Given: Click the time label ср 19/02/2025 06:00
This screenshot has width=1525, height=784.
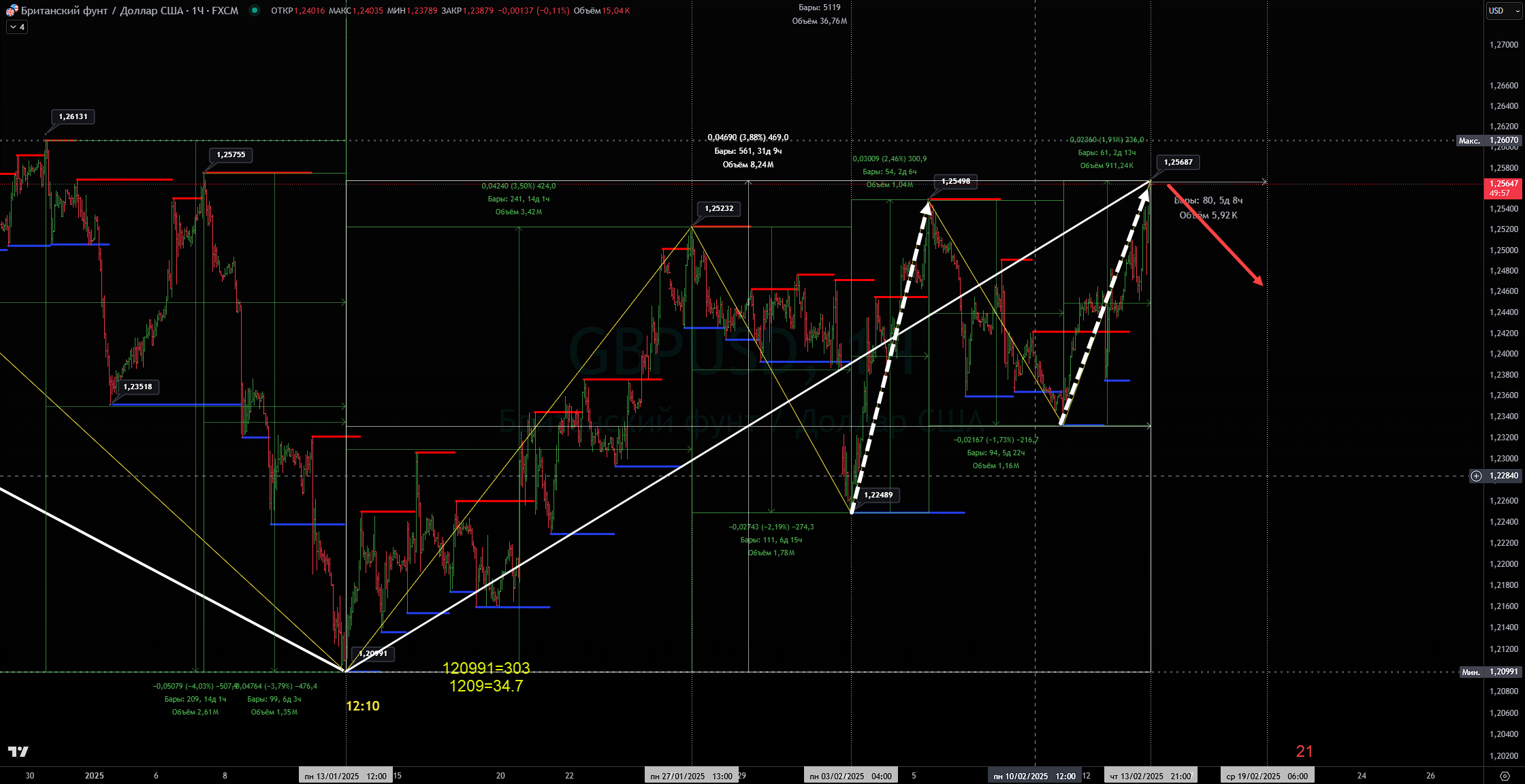Looking at the screenshot, I should pos(1267,776).
